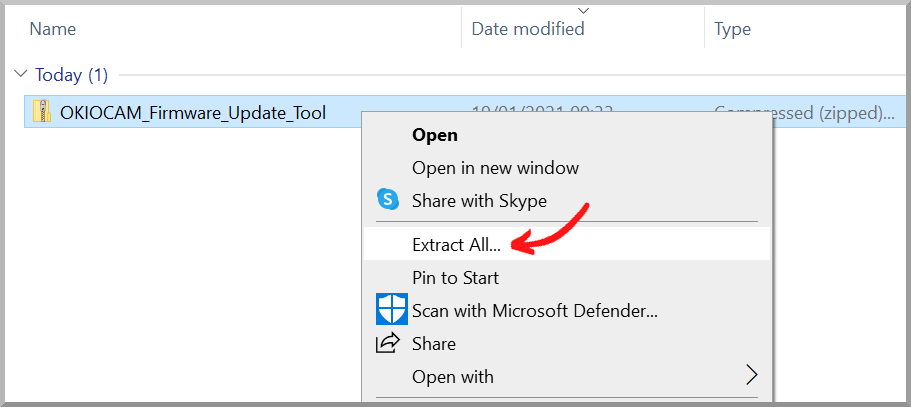Select Open in new window
911x407 pixels.
point(495,168)
